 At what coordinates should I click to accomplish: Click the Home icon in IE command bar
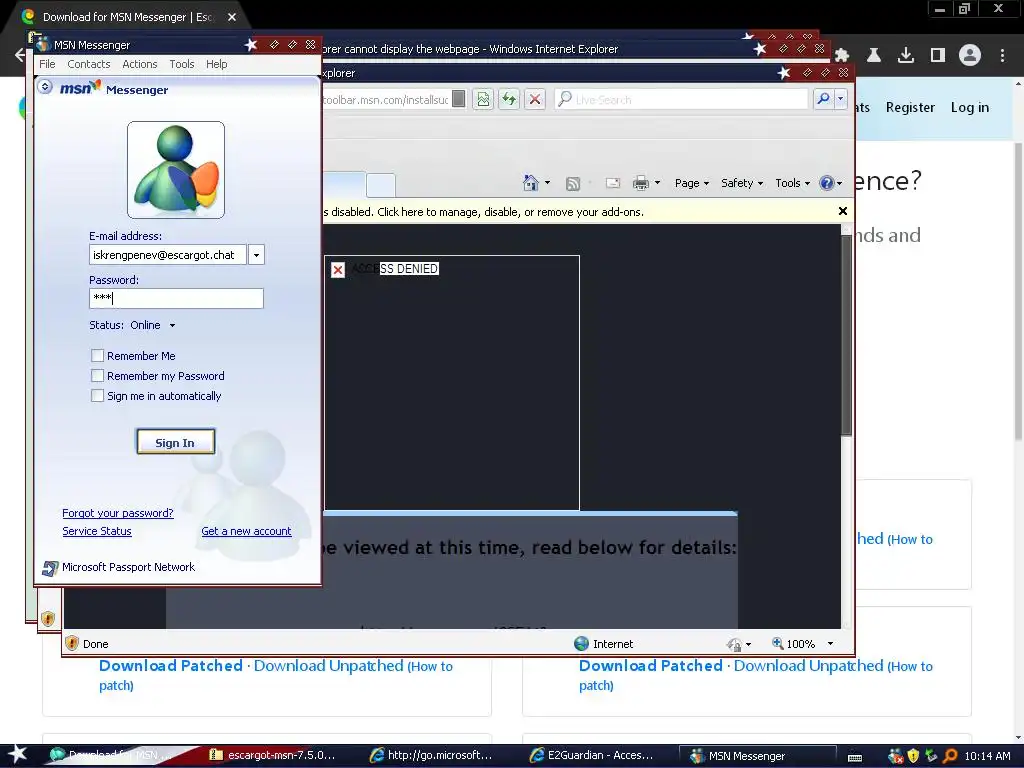pyautogui.click(x=531, y=183)
